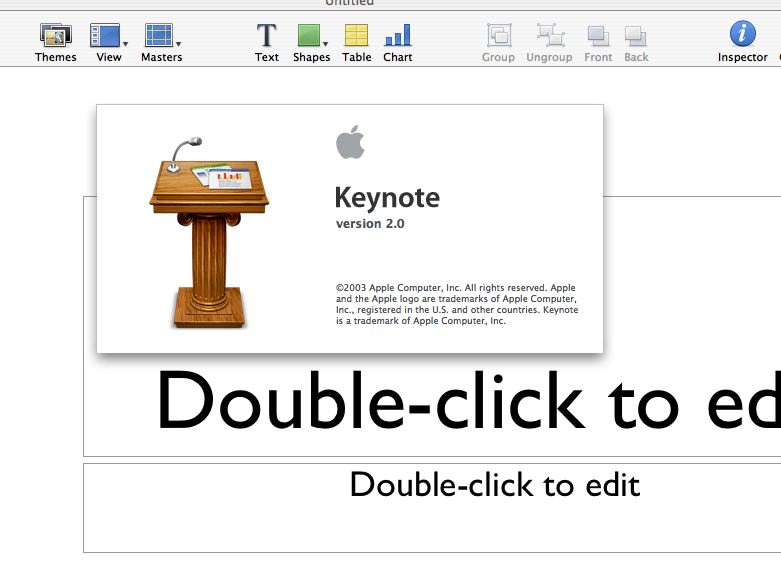Open the Themes chooser icon
The height and width of the screenshot is (572, 781).
[55, 35]
